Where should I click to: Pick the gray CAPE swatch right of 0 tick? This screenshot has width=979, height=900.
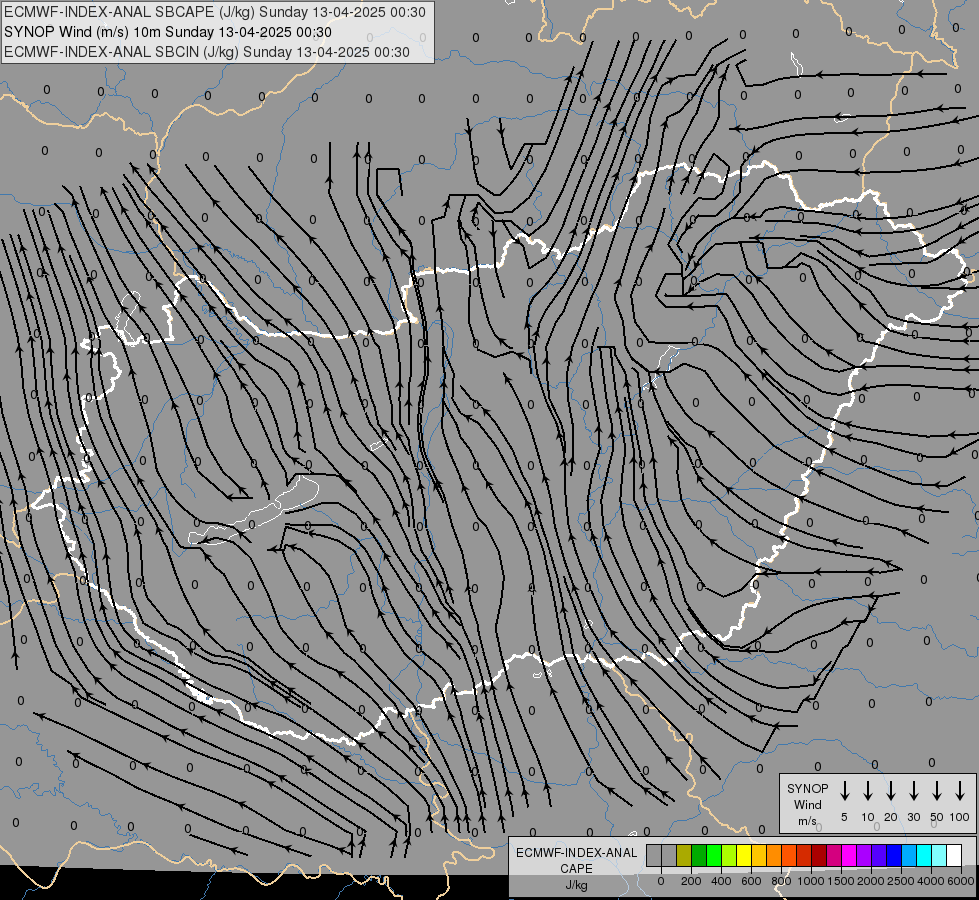click(x=669, y=855)
